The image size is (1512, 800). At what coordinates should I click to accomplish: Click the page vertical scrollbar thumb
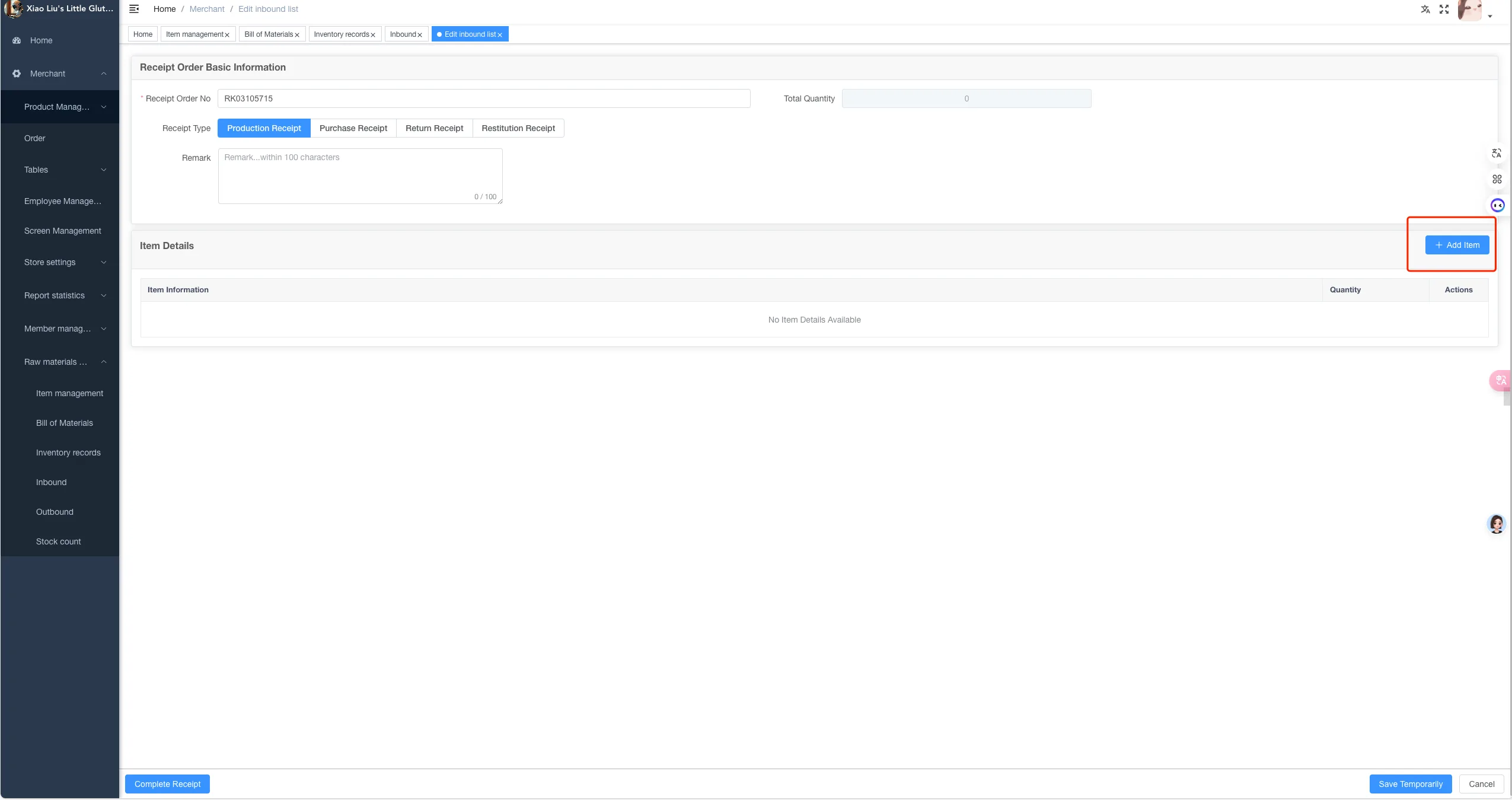[1507, 396]
